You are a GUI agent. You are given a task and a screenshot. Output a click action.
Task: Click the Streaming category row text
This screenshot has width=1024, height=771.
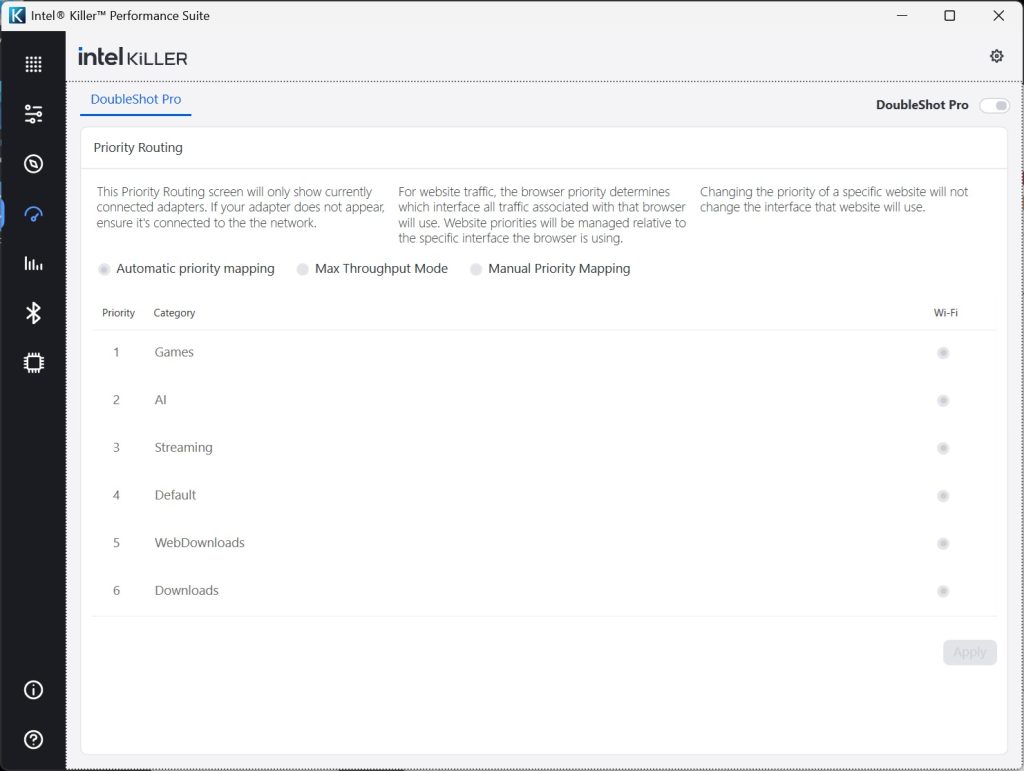(x=184, y=447)
